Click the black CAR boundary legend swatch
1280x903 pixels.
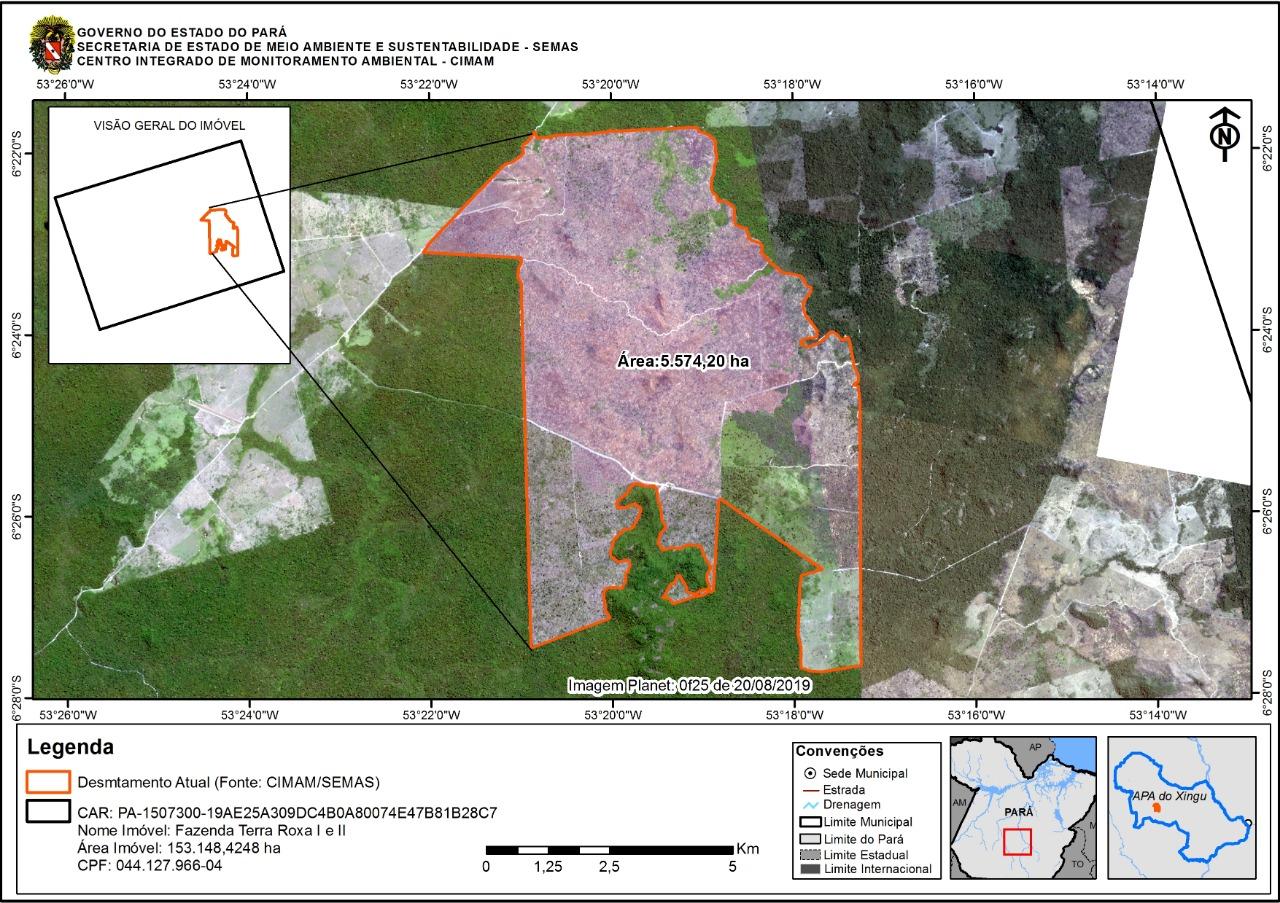point(48,811)
